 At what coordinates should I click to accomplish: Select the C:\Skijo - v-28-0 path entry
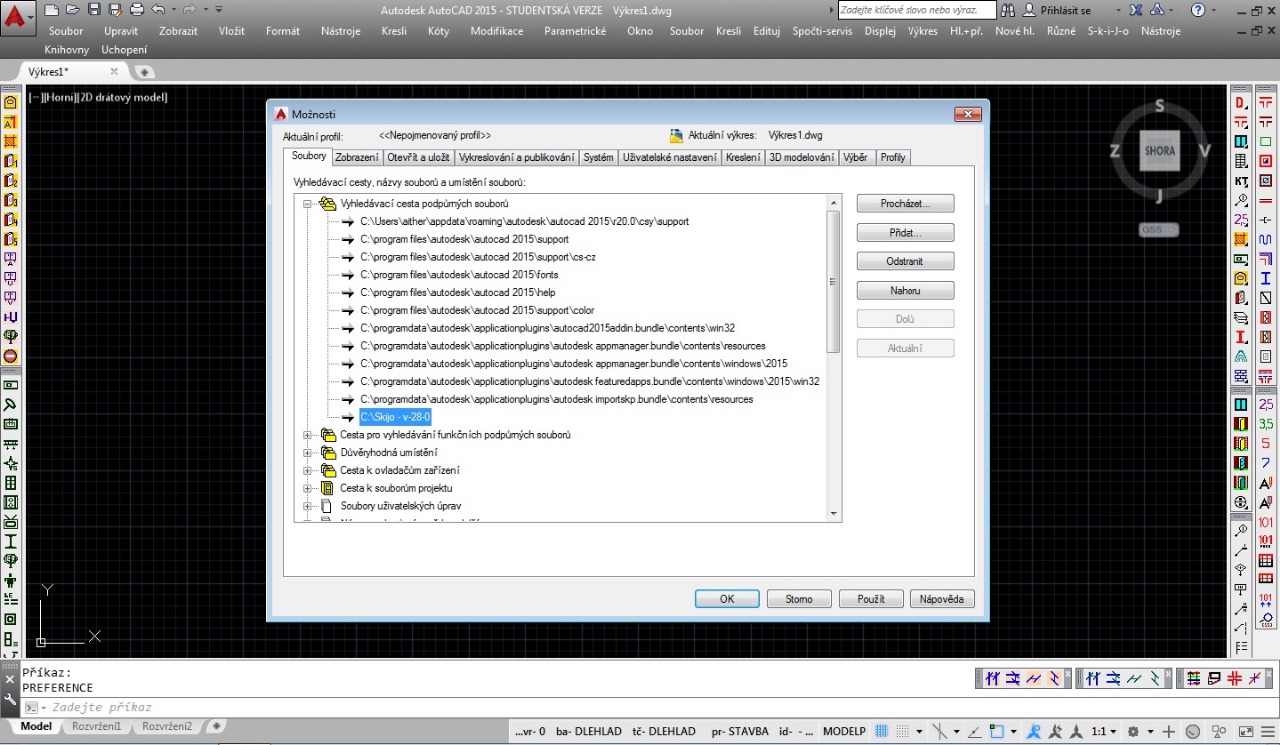point(395,417)
